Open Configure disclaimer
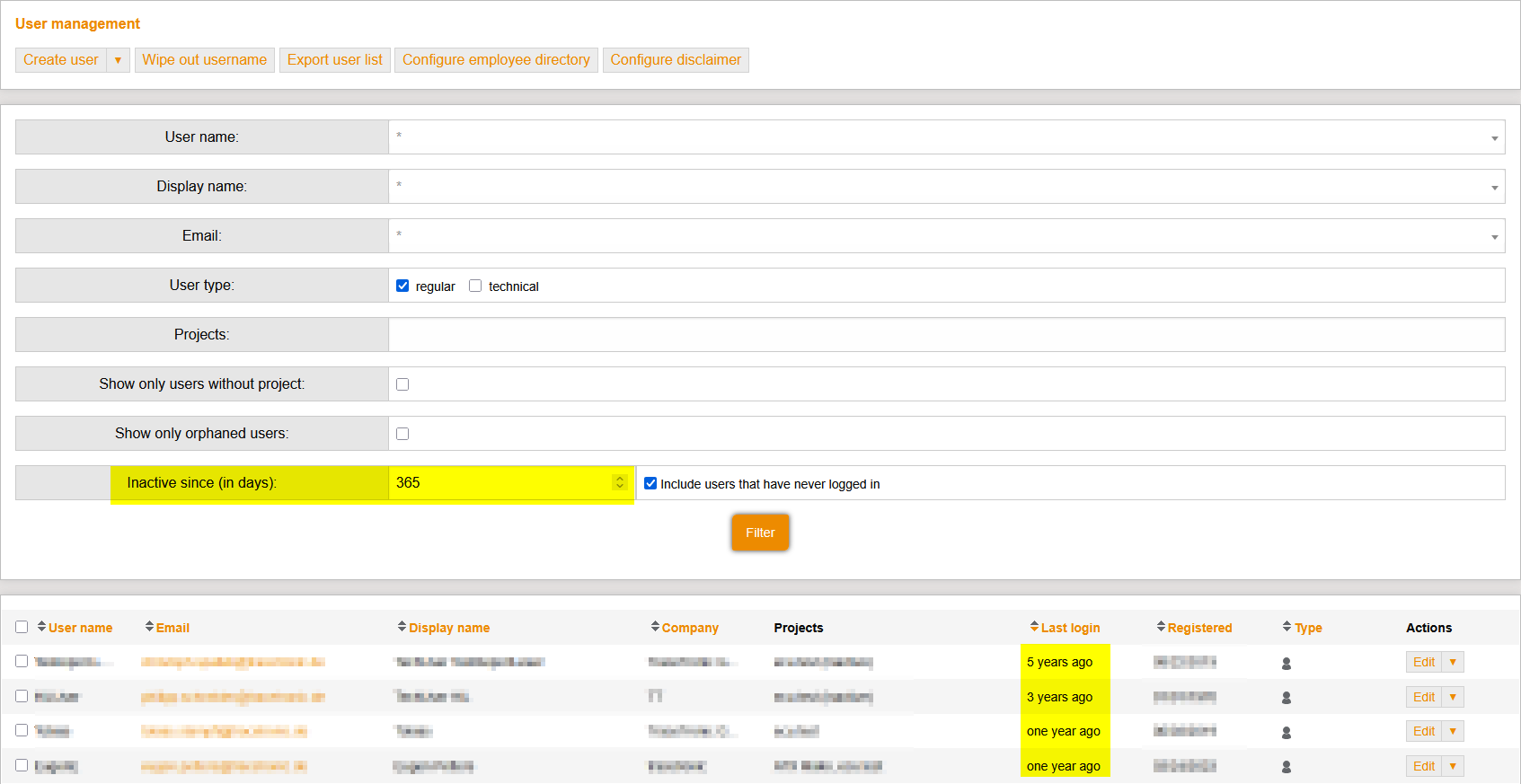The width and height of the screenshot is (1521, 784). [676, 60]
